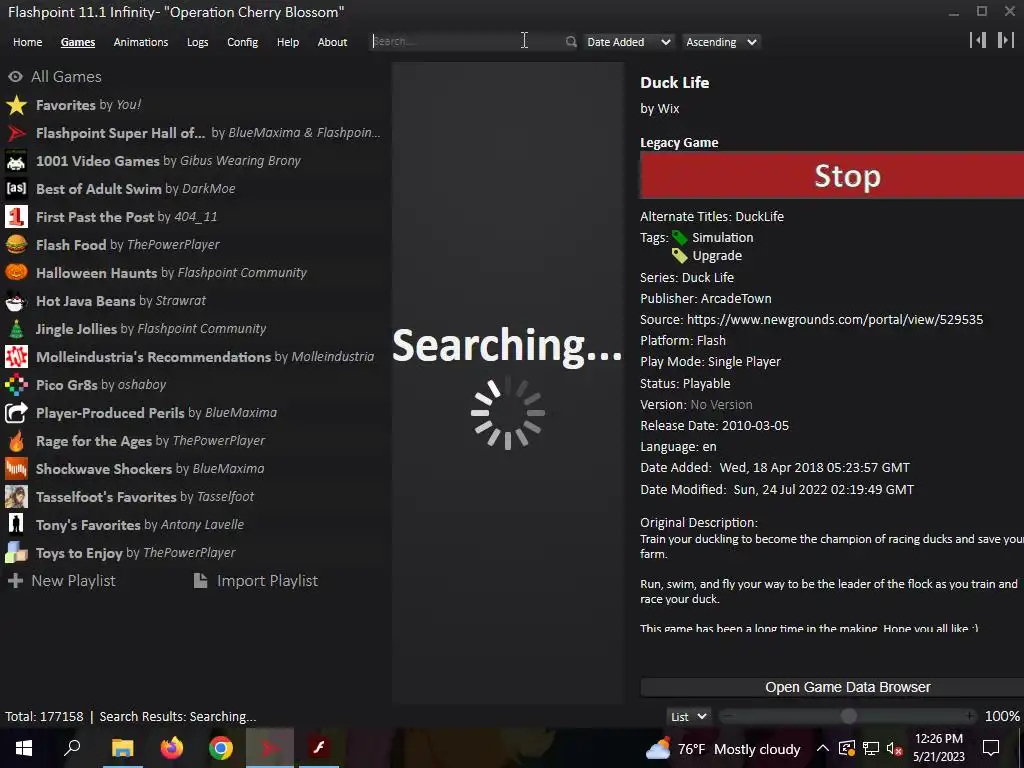Toggle the left sidebar collapse icon

tap(978, 40)
